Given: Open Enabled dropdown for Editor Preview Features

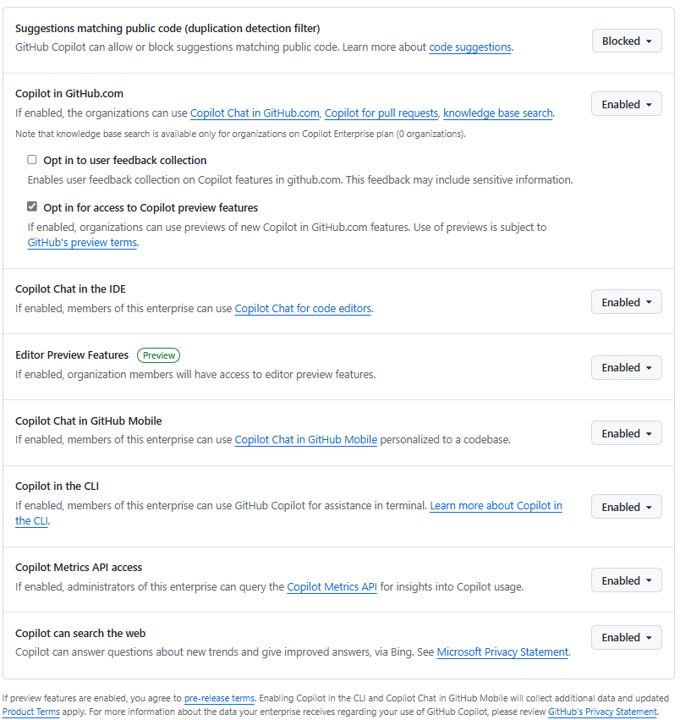Looking at the screenshot, I should 626,367.
